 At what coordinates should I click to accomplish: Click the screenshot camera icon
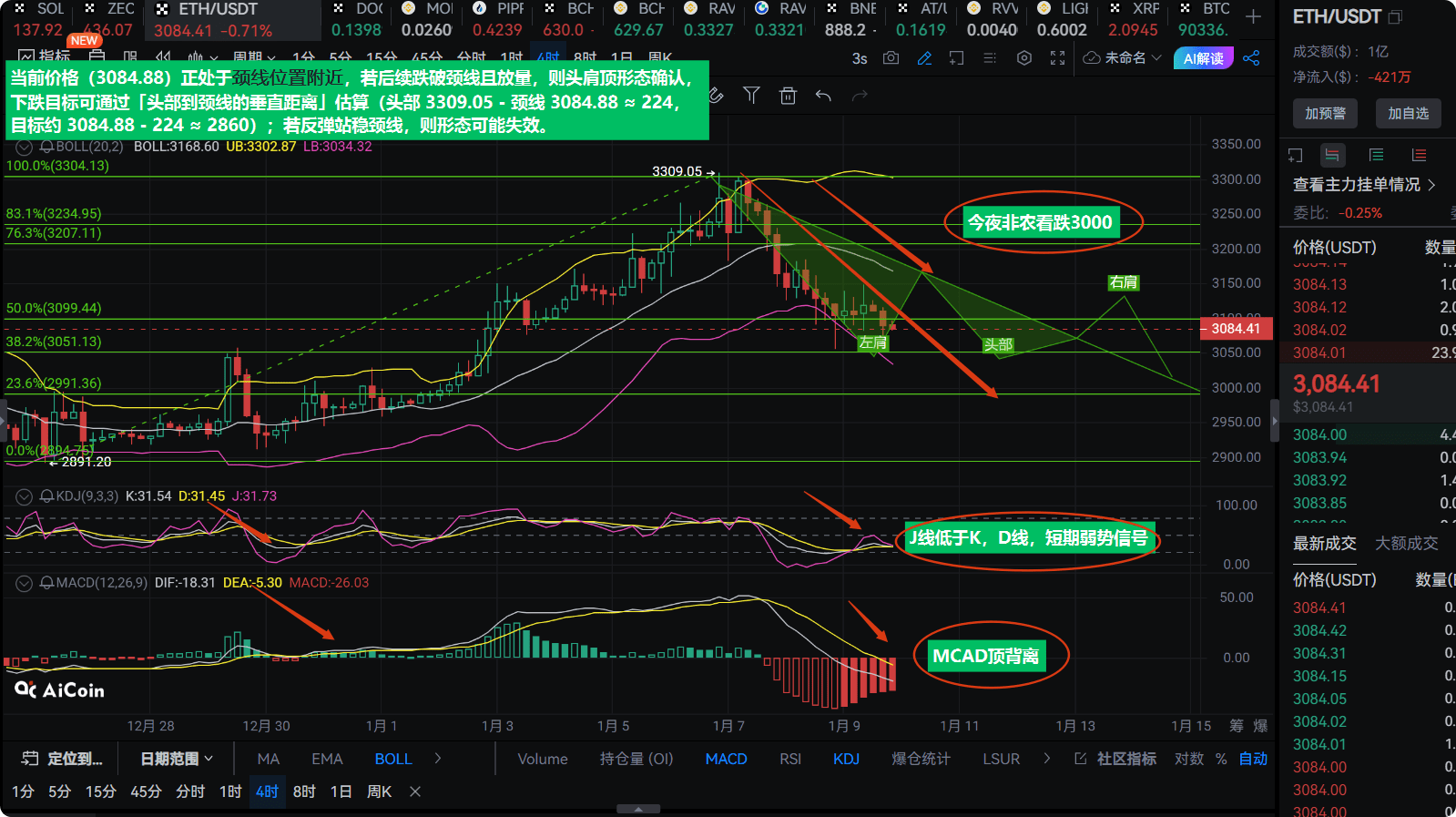pyautogui.click(x=891, y=58)
